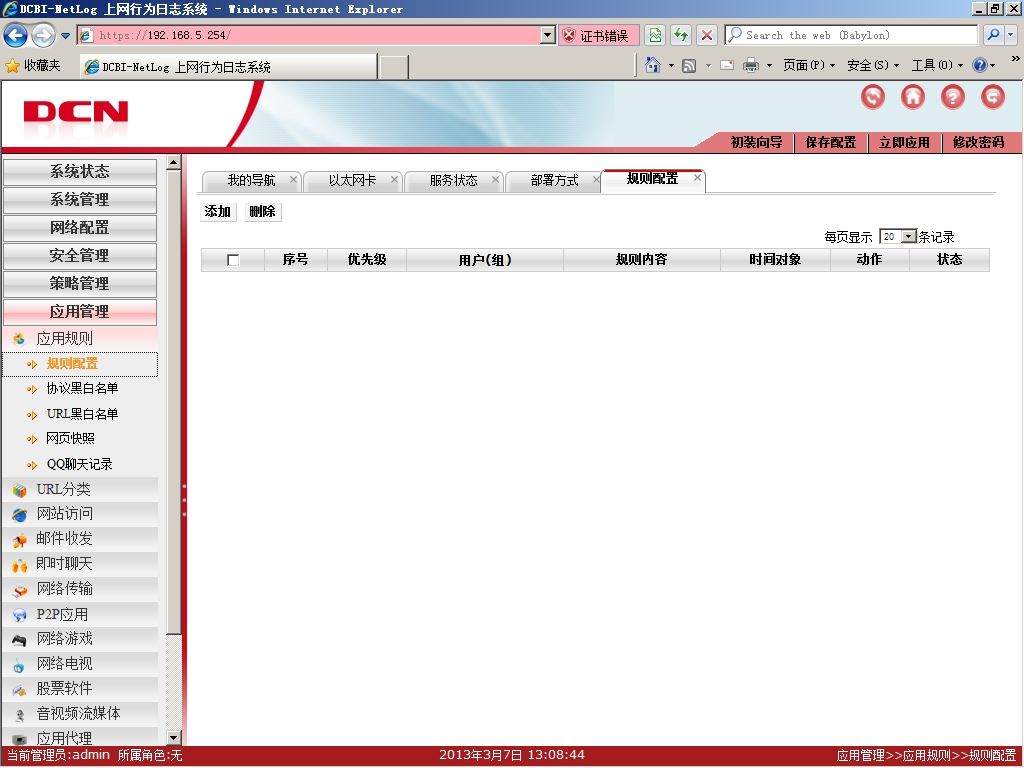Click the P2P应用 sidebar icon
1024x768 pixels.
(19, 615)
